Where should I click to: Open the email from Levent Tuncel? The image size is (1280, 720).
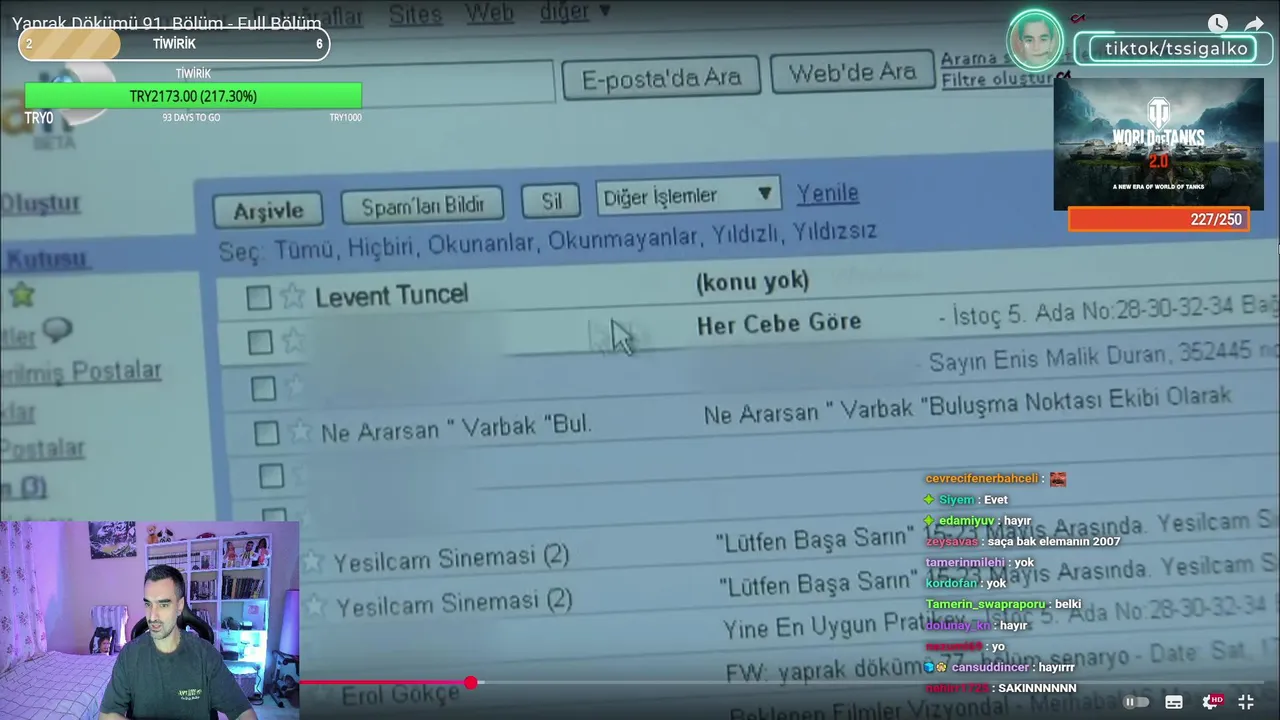coord(391,295)
